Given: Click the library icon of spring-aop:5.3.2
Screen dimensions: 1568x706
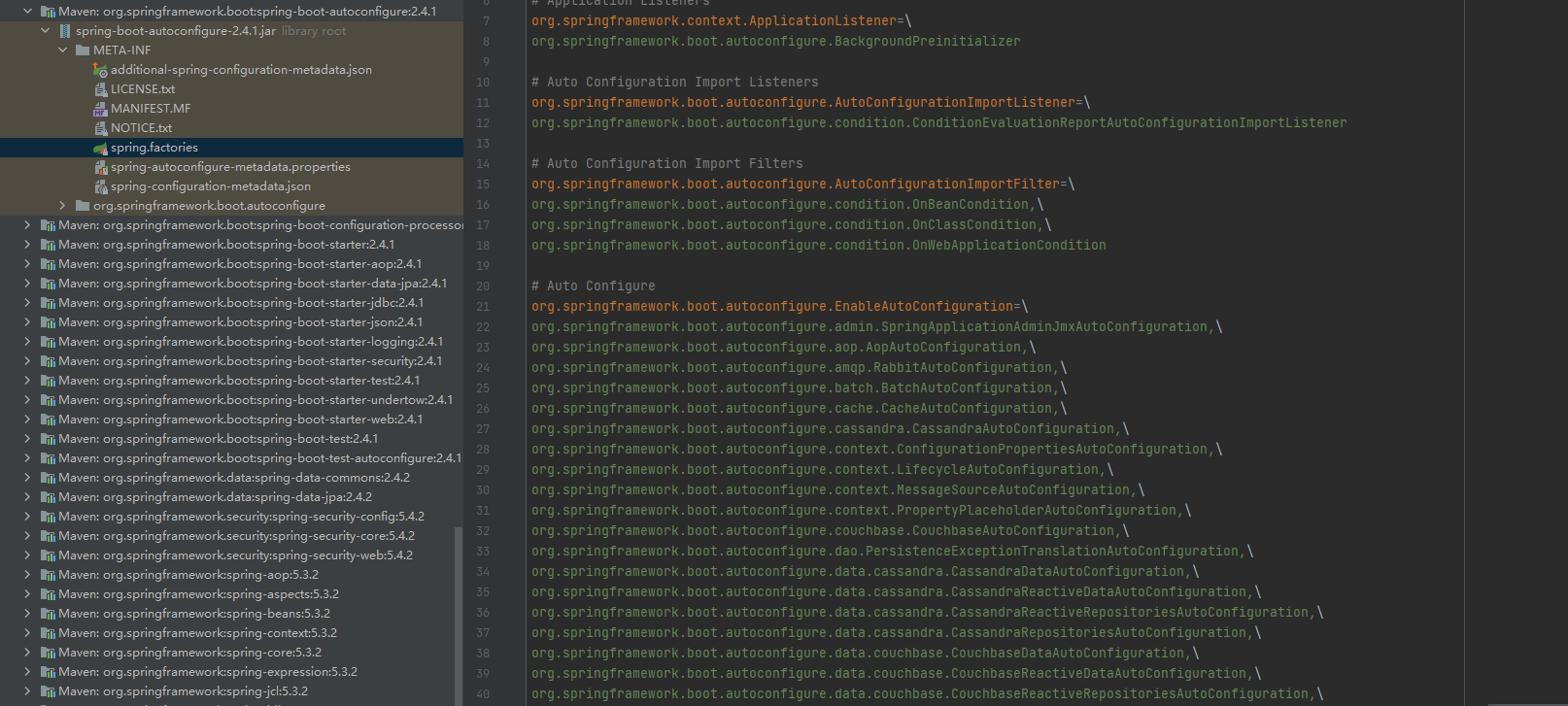Looking at the screenshot, I should (48, 575).
